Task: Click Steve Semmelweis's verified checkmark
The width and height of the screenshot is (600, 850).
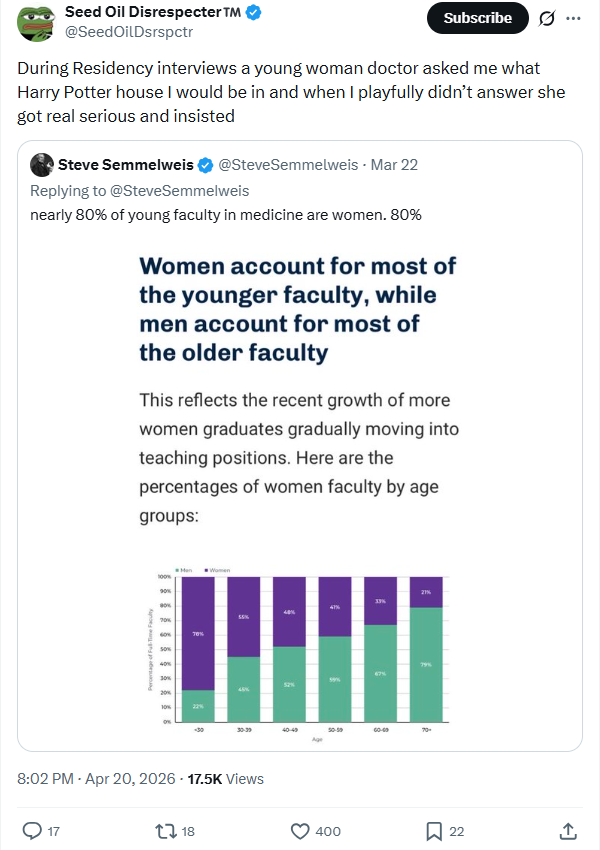Action: (x=205, y=164)
